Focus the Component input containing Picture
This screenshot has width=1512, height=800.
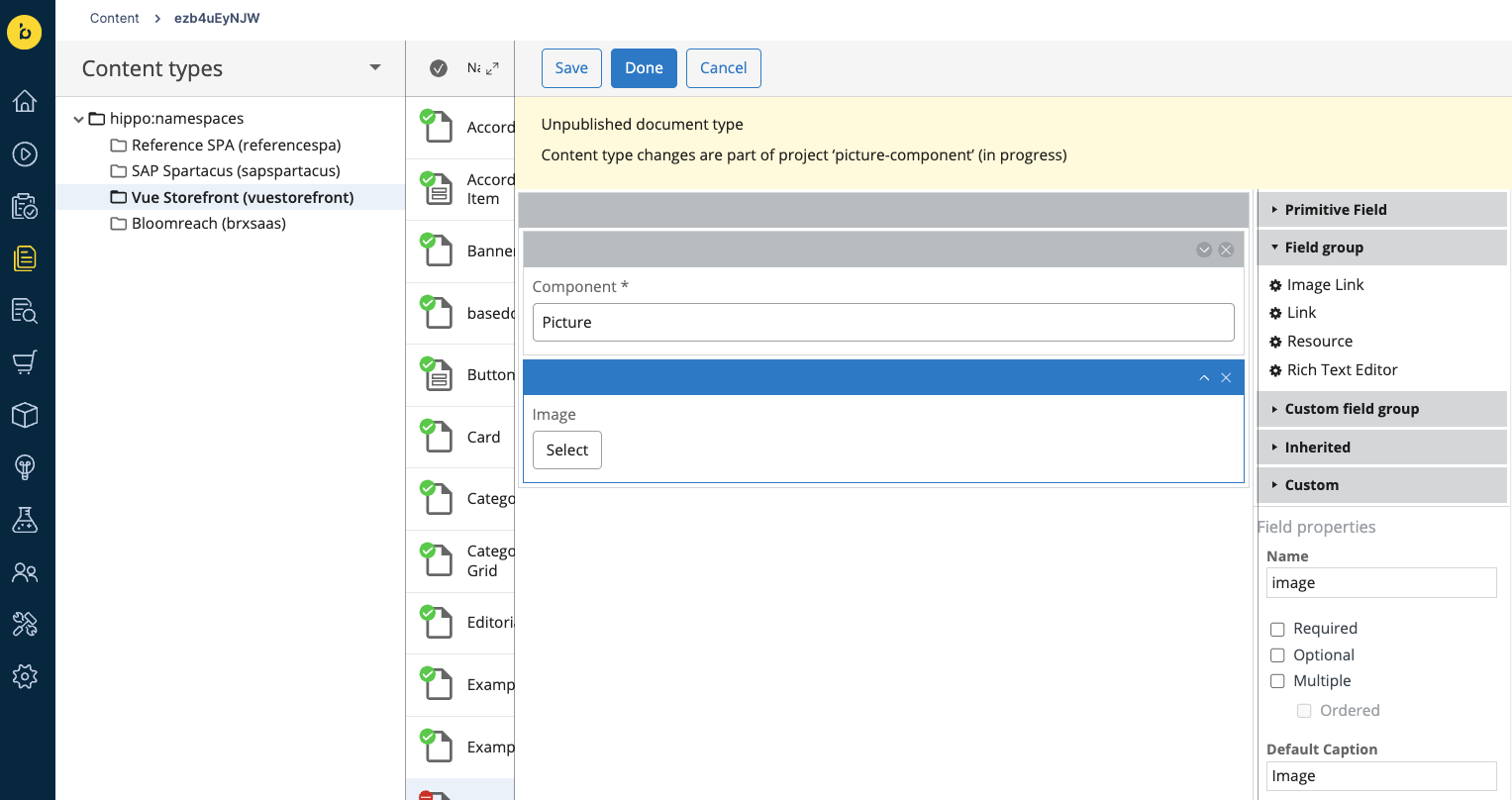point(883,323)
